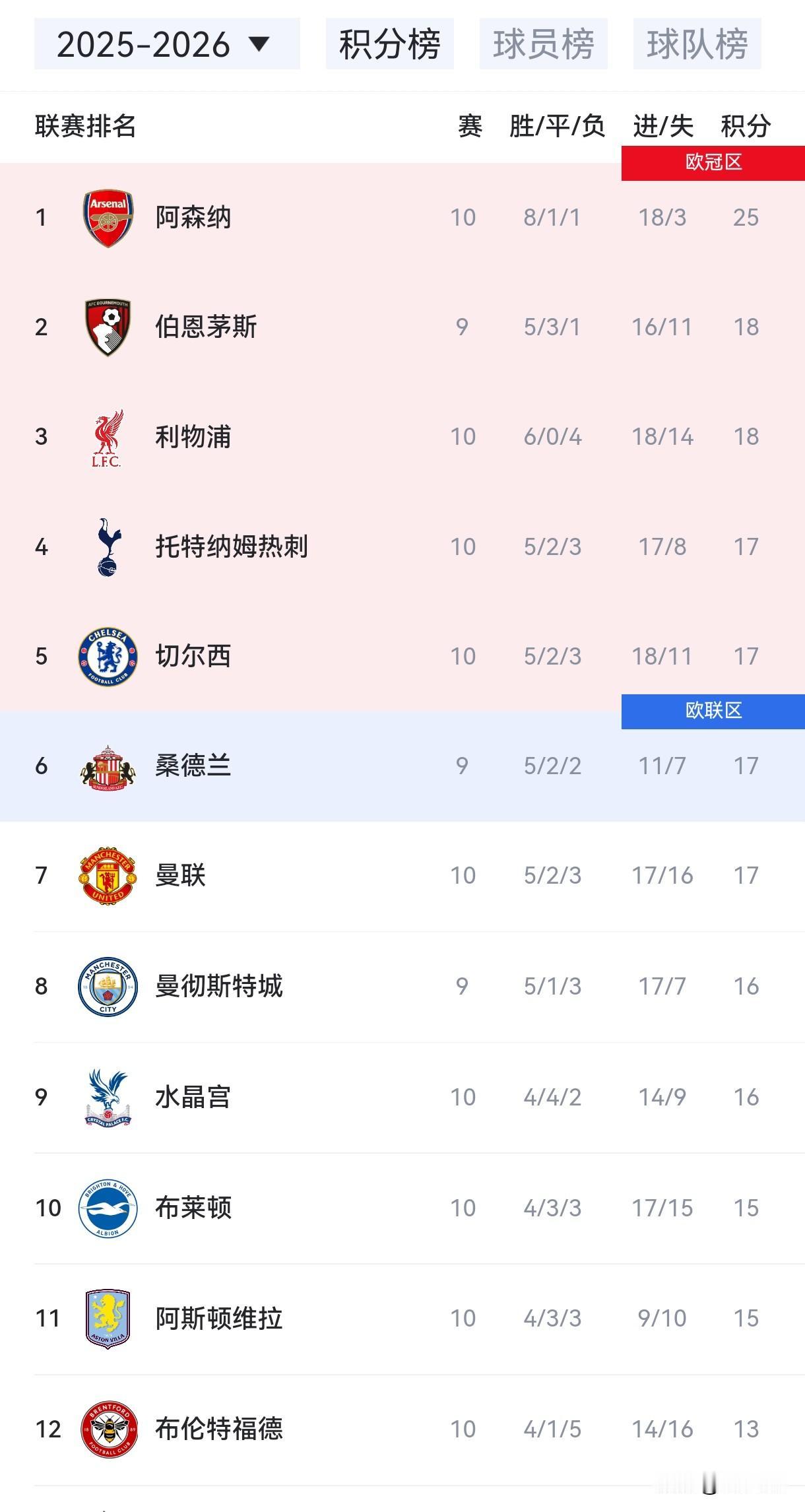Click the blue 欧联区 label
Image resolution: width=805 pixels, height=1512 pixels.
coord(713,711)
